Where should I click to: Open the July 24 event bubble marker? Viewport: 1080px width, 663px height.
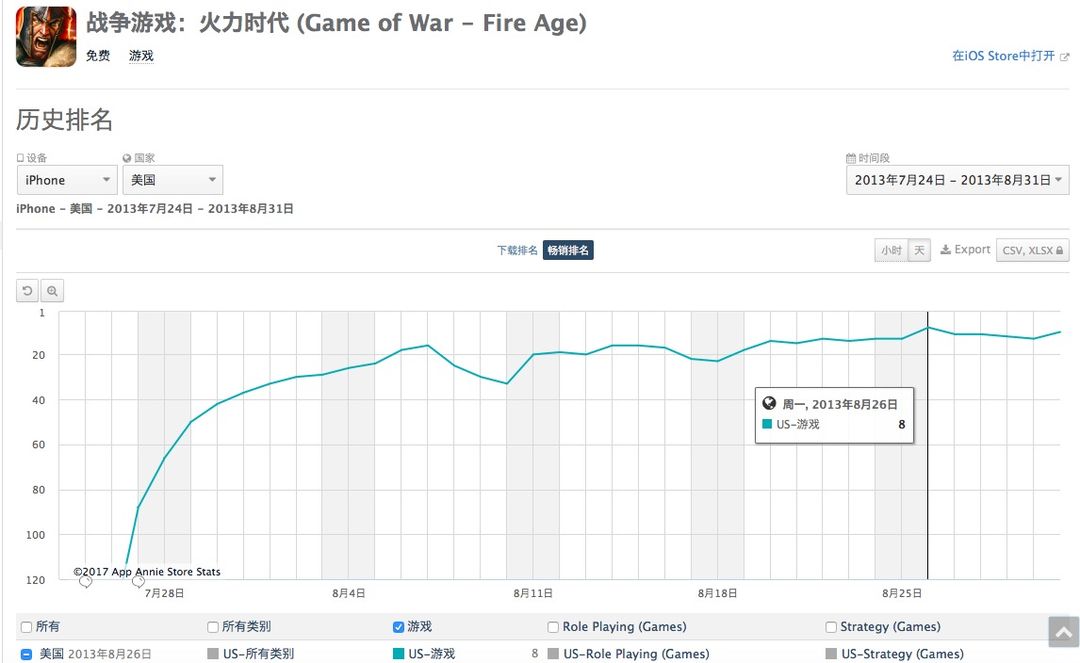(85, 582)
